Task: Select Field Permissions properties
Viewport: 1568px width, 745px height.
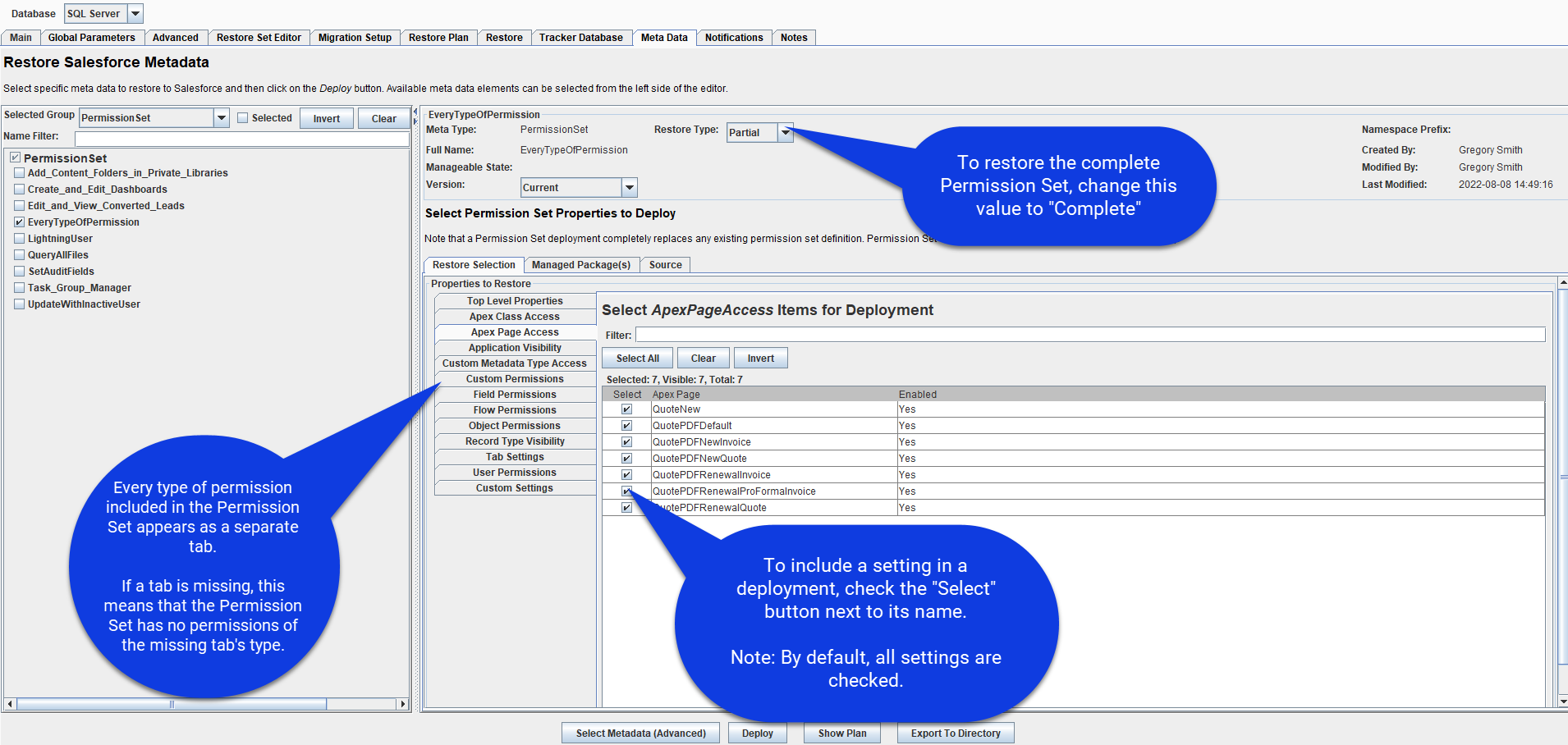Action: 515,395
